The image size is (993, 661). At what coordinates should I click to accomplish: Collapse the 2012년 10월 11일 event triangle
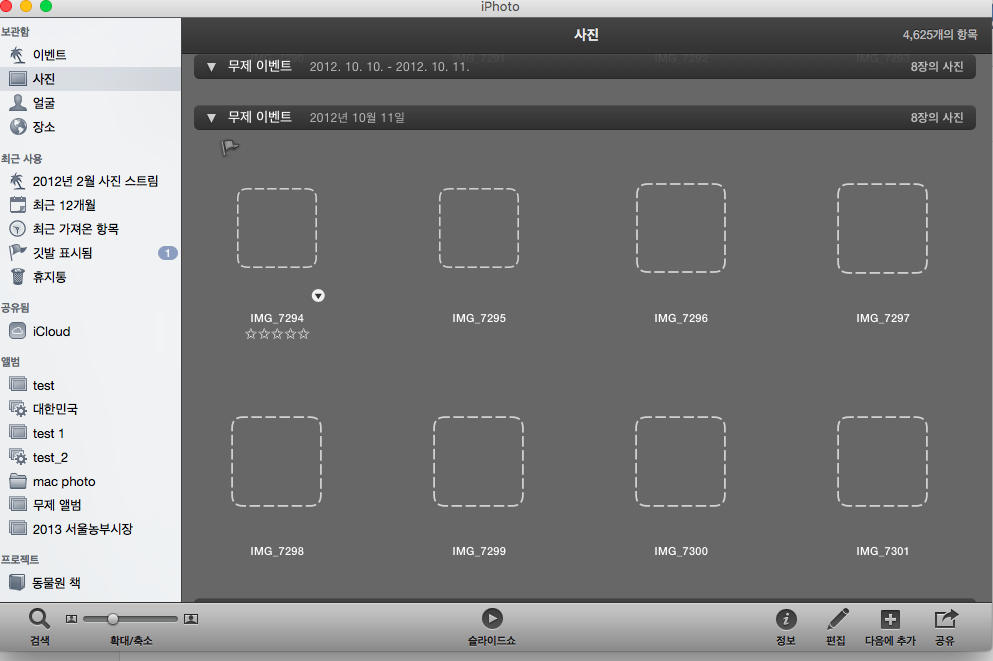211,118
